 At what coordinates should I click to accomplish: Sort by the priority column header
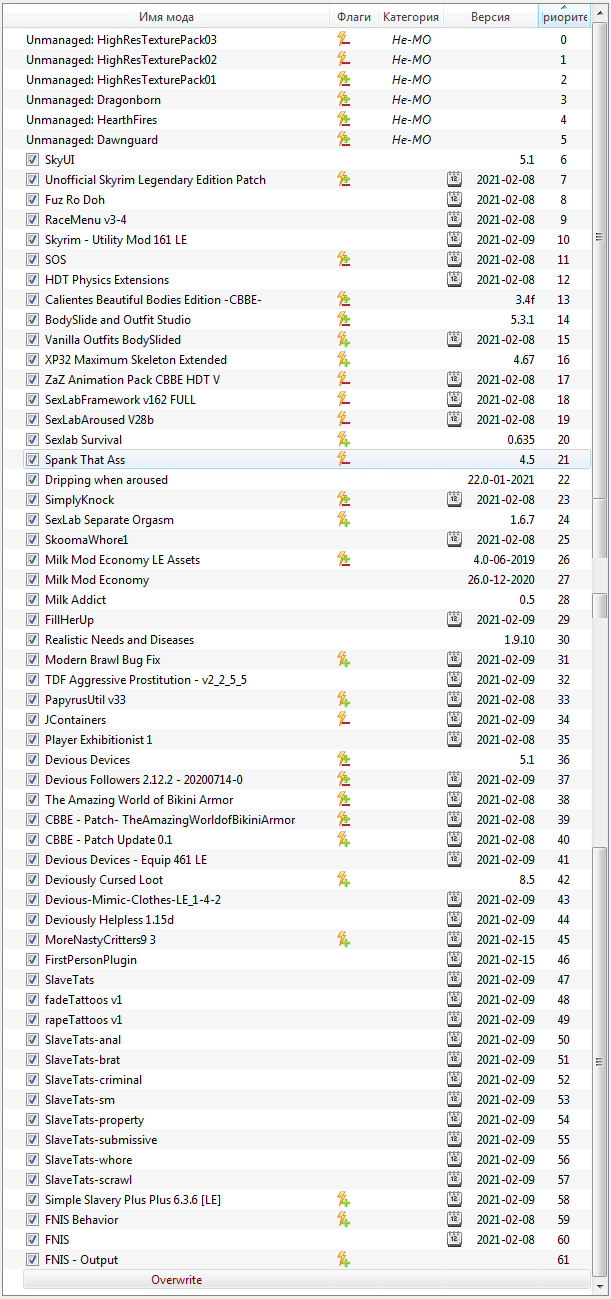coord(564,17)
